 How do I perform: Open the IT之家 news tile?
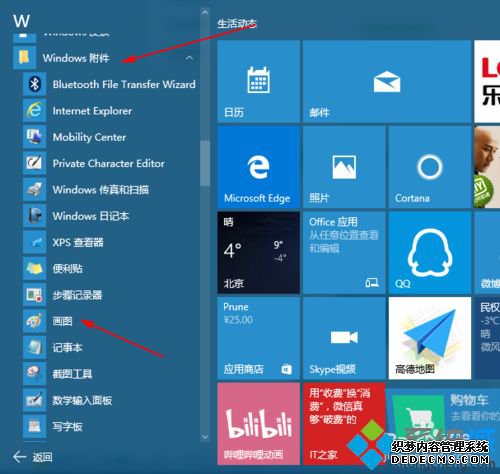click(344, 424)
